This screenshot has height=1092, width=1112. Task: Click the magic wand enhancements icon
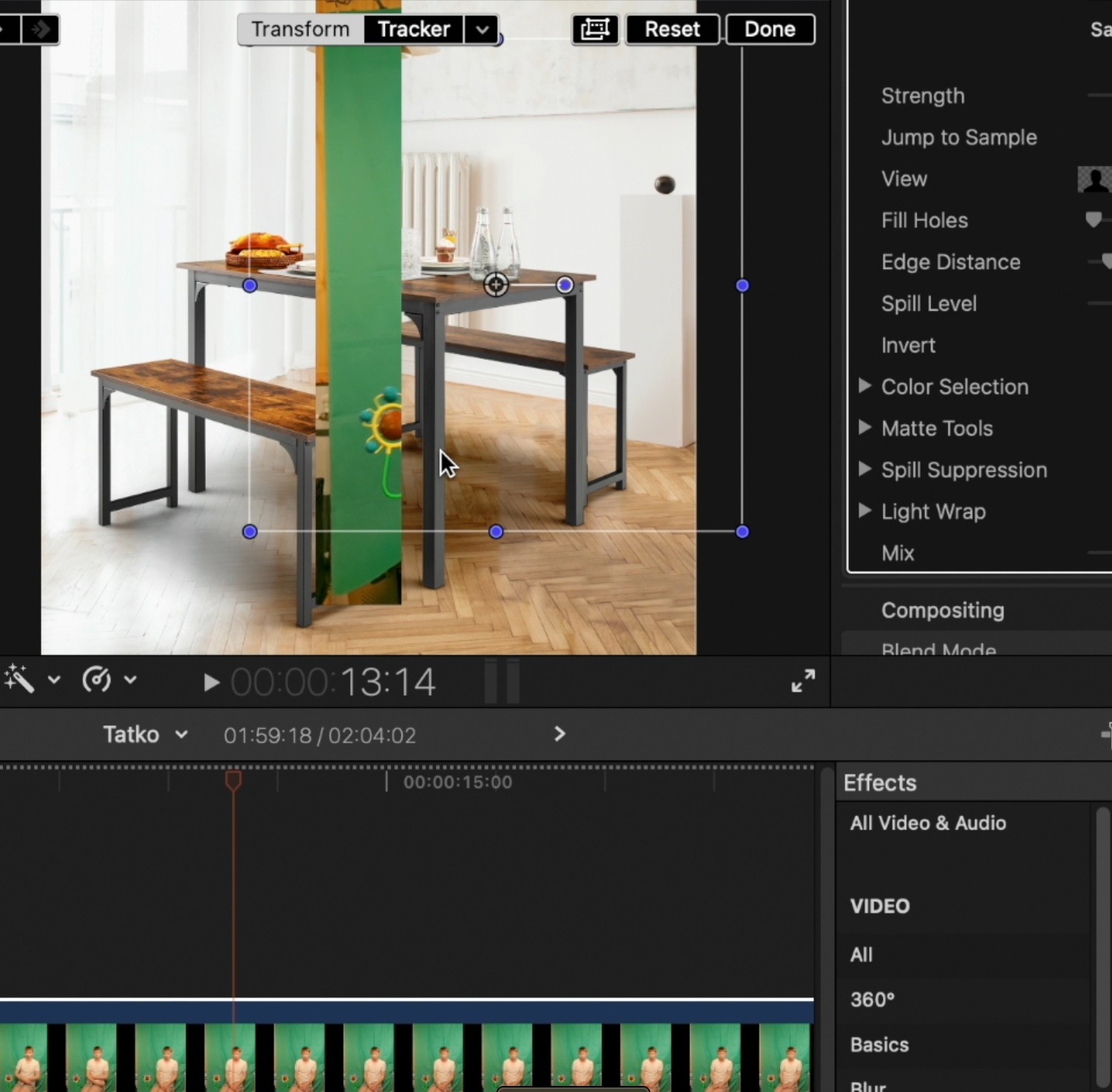(20, 679)
